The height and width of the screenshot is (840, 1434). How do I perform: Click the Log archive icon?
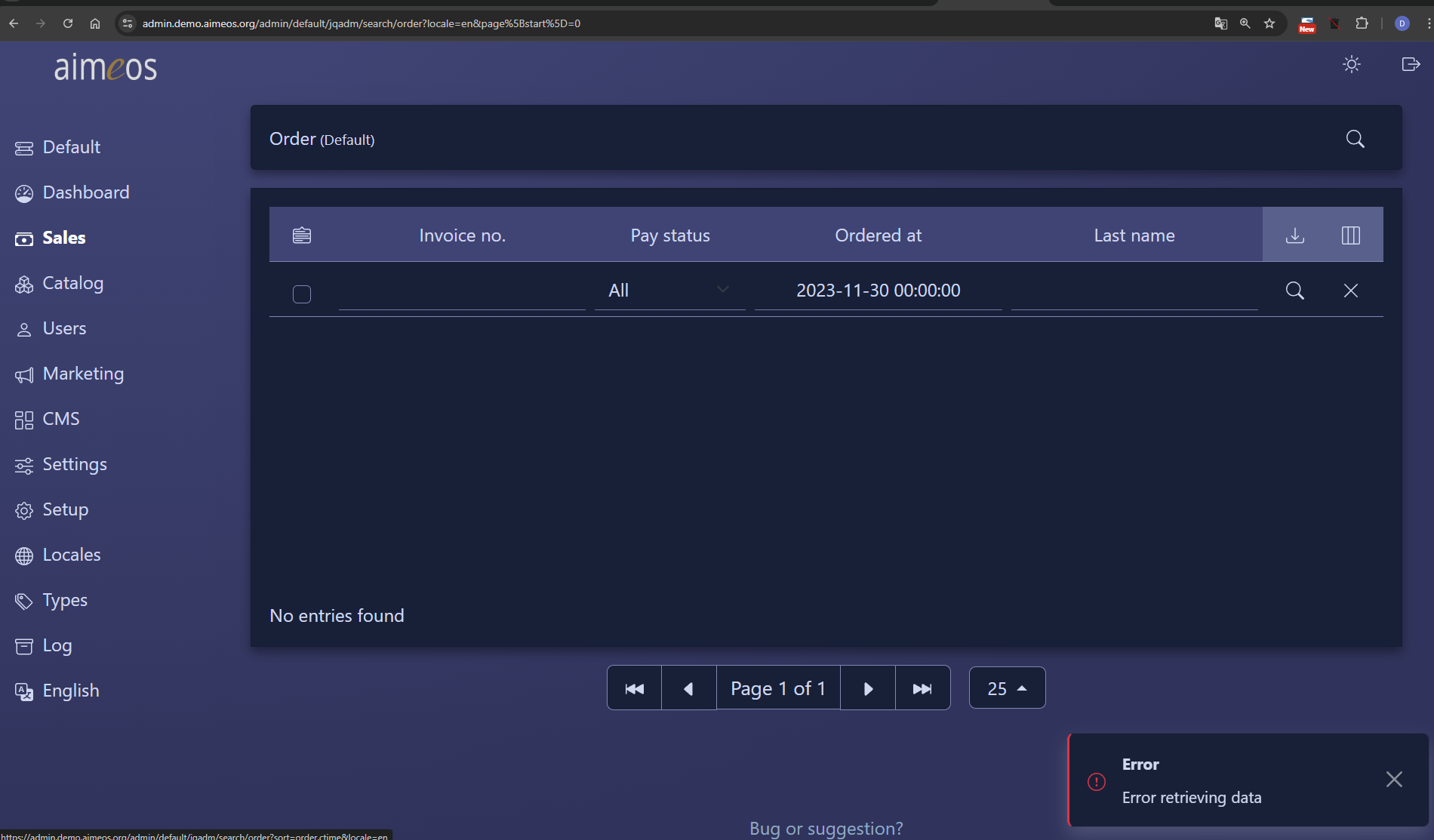click(24, 647)
